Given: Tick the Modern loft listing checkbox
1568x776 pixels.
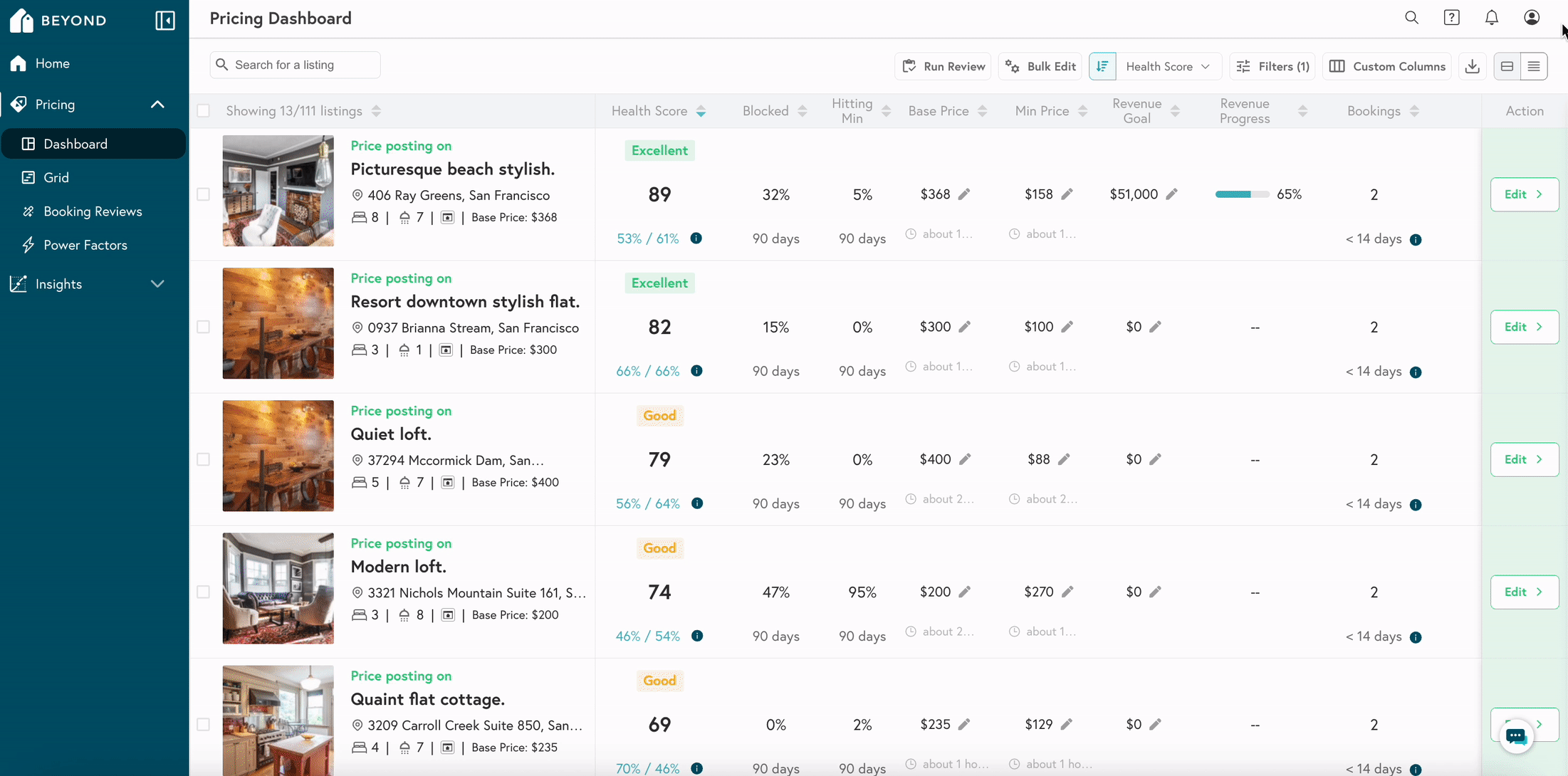Looking at the screenshot, I should coord(204,592).
